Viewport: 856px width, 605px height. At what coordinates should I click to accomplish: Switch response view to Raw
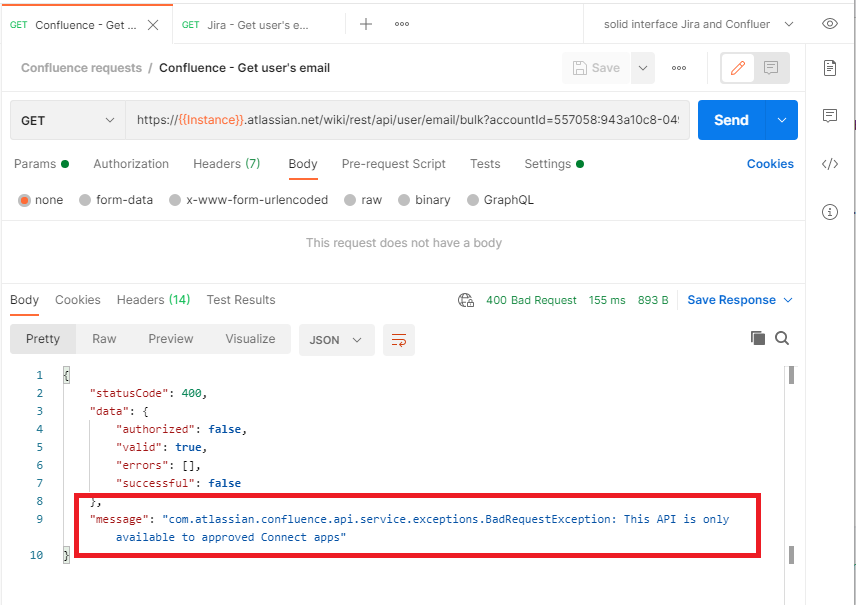coord(104,339)
